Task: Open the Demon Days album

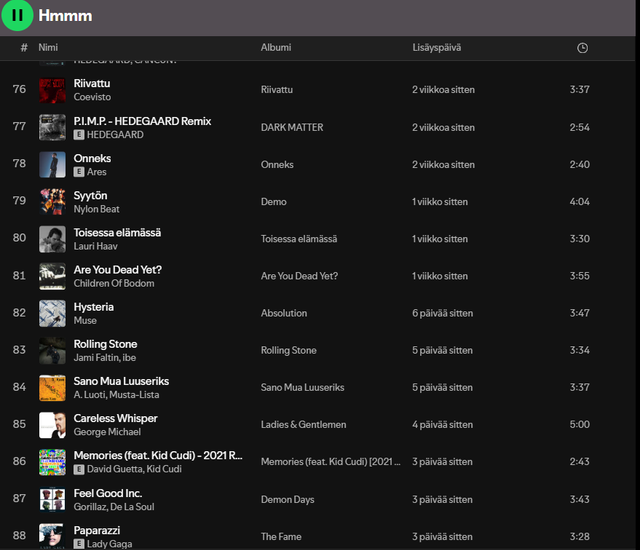Action: pos(287,499)
